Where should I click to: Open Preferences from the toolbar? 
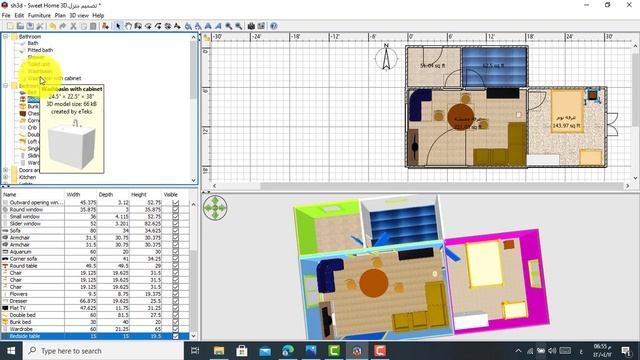pyautogui.click(x=40, y=26)
